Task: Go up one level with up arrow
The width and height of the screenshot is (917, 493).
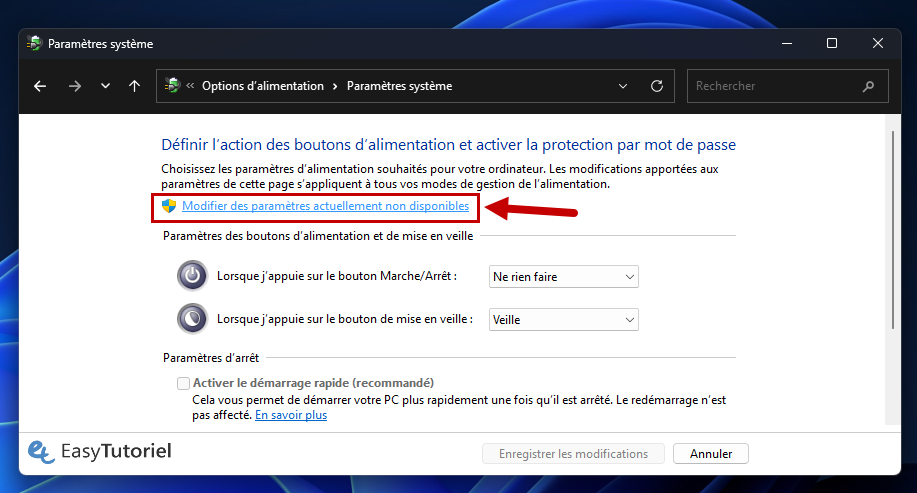Action: pyautogui.click(x=135, y=86)
